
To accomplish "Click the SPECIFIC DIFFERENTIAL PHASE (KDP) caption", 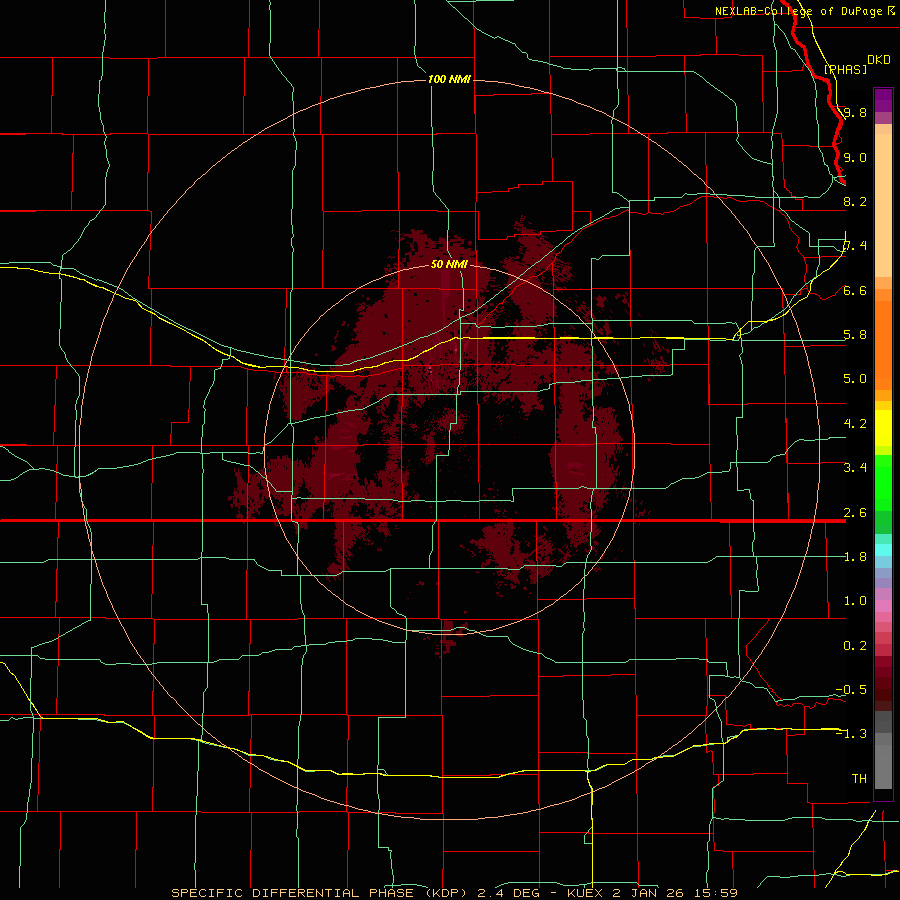I will pyautogui.click(x=320, y=893).
